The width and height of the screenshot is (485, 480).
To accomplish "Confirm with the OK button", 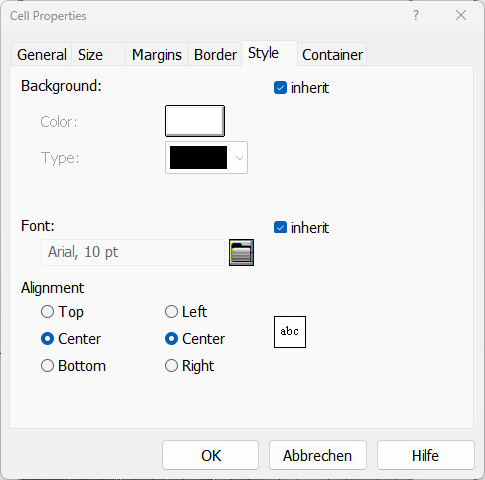I will point(211,455).
